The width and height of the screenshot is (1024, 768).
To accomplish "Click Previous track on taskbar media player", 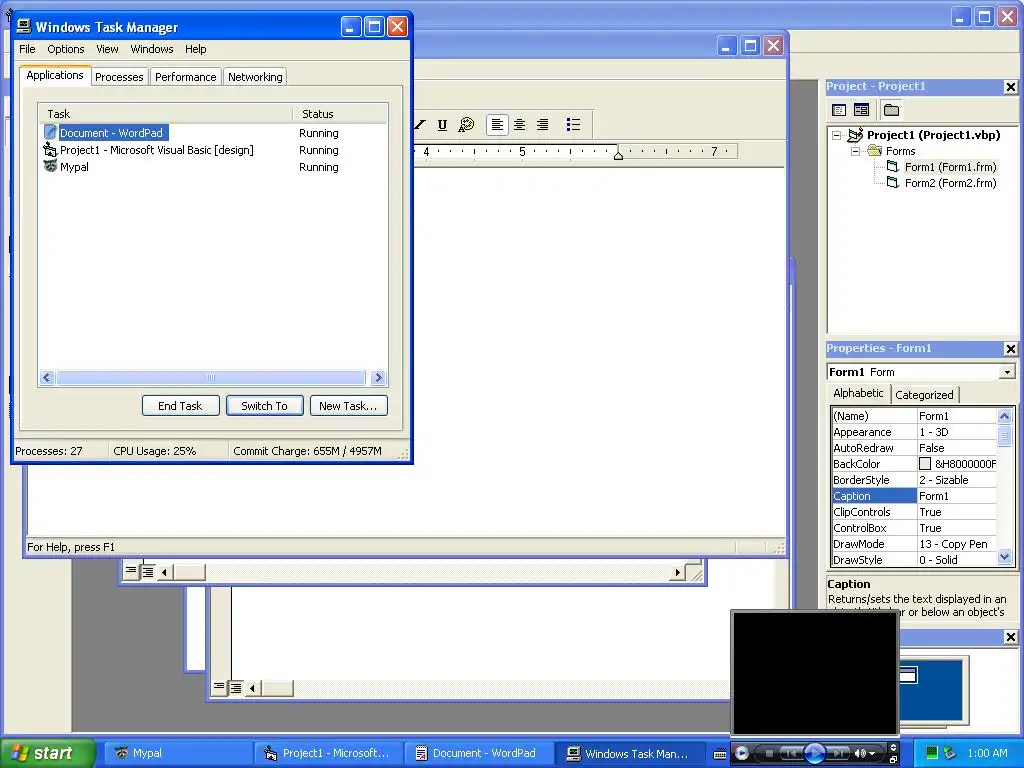I will pos(790,754).
